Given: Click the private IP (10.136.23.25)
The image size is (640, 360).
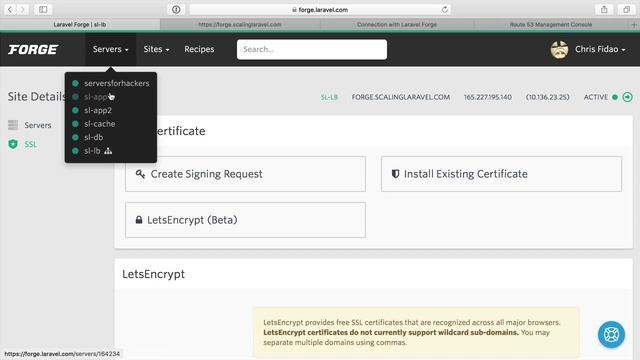Looking at the screenshot, I should 547,97.
